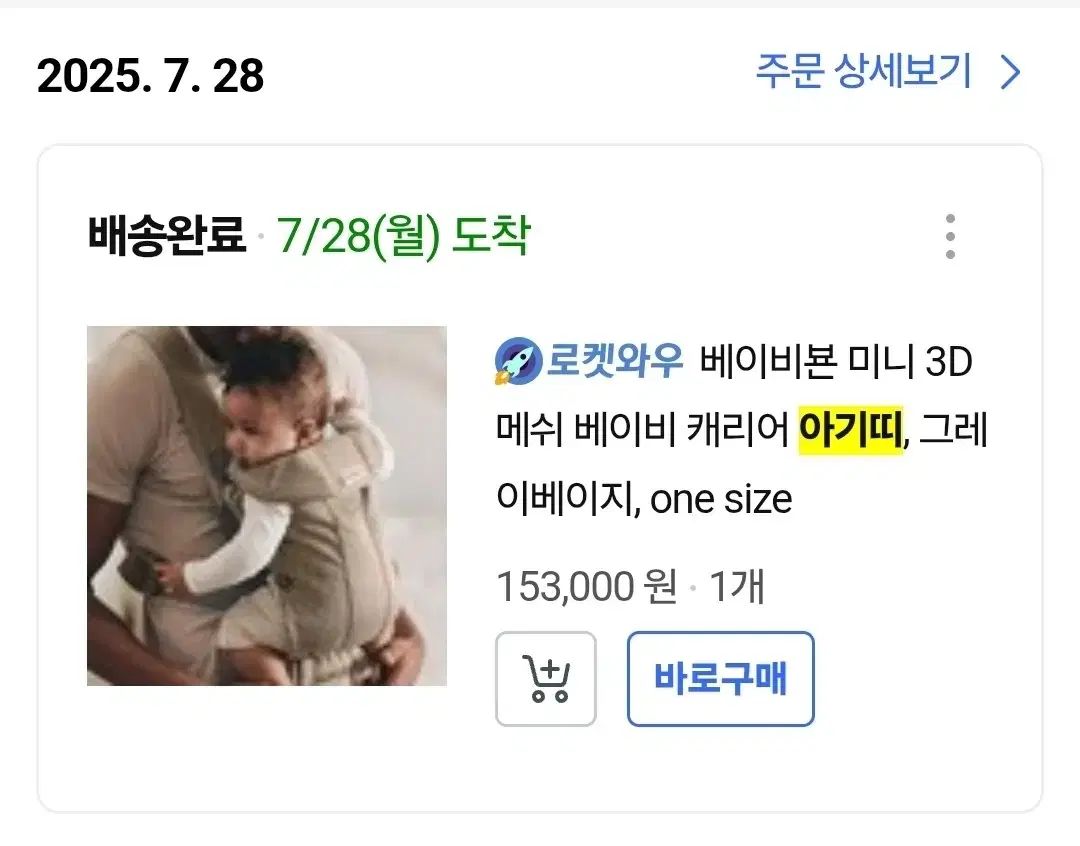
Task: Tap the 7/28(월) 도착 arrival text
Action: pos(404,236)
